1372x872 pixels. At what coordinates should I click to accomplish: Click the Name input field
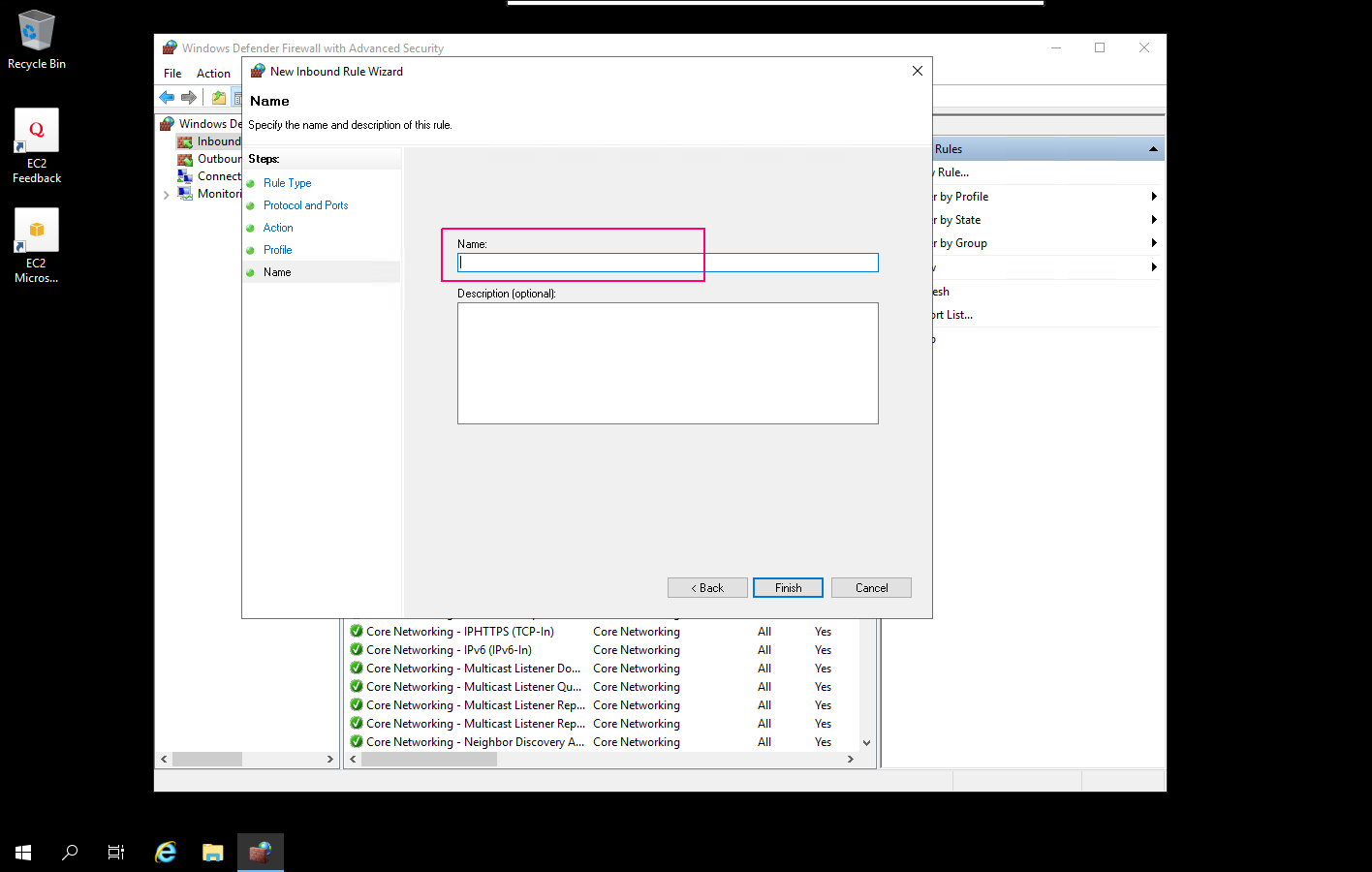668,263
